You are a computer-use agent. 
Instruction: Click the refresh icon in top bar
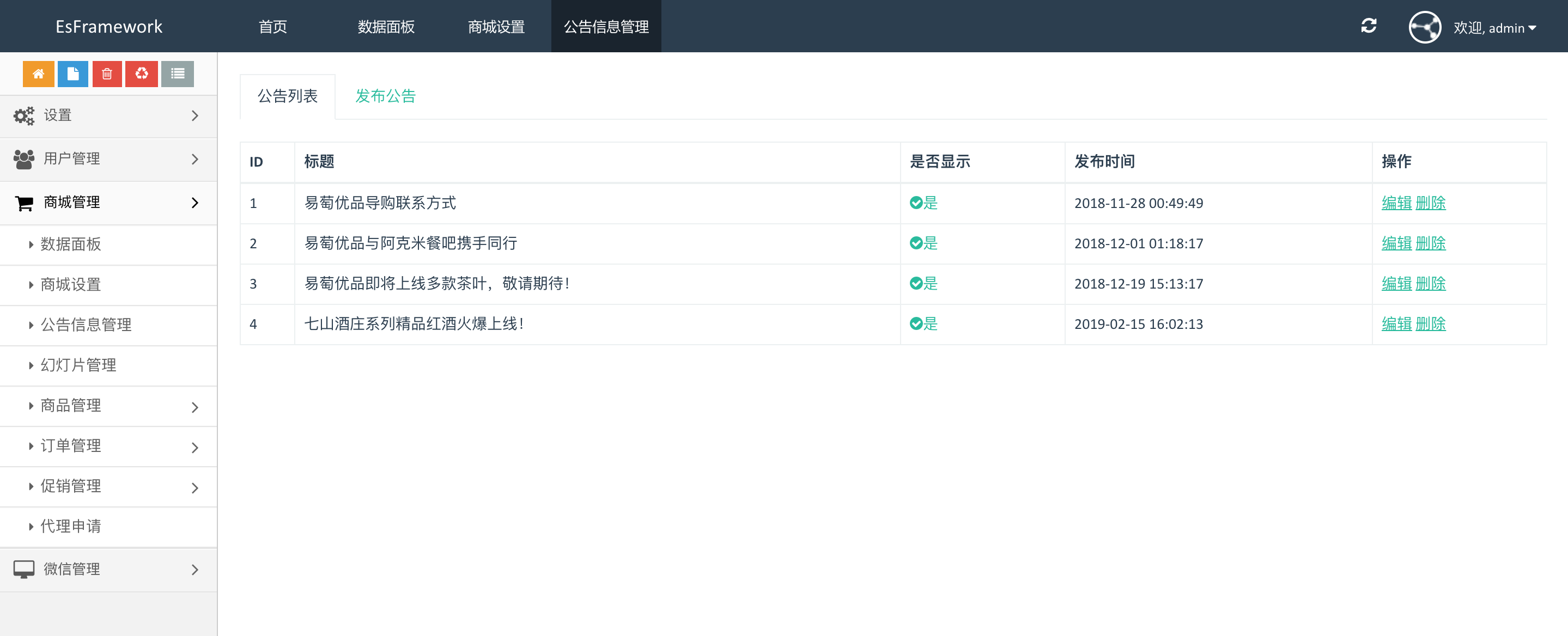[1369, 26]
